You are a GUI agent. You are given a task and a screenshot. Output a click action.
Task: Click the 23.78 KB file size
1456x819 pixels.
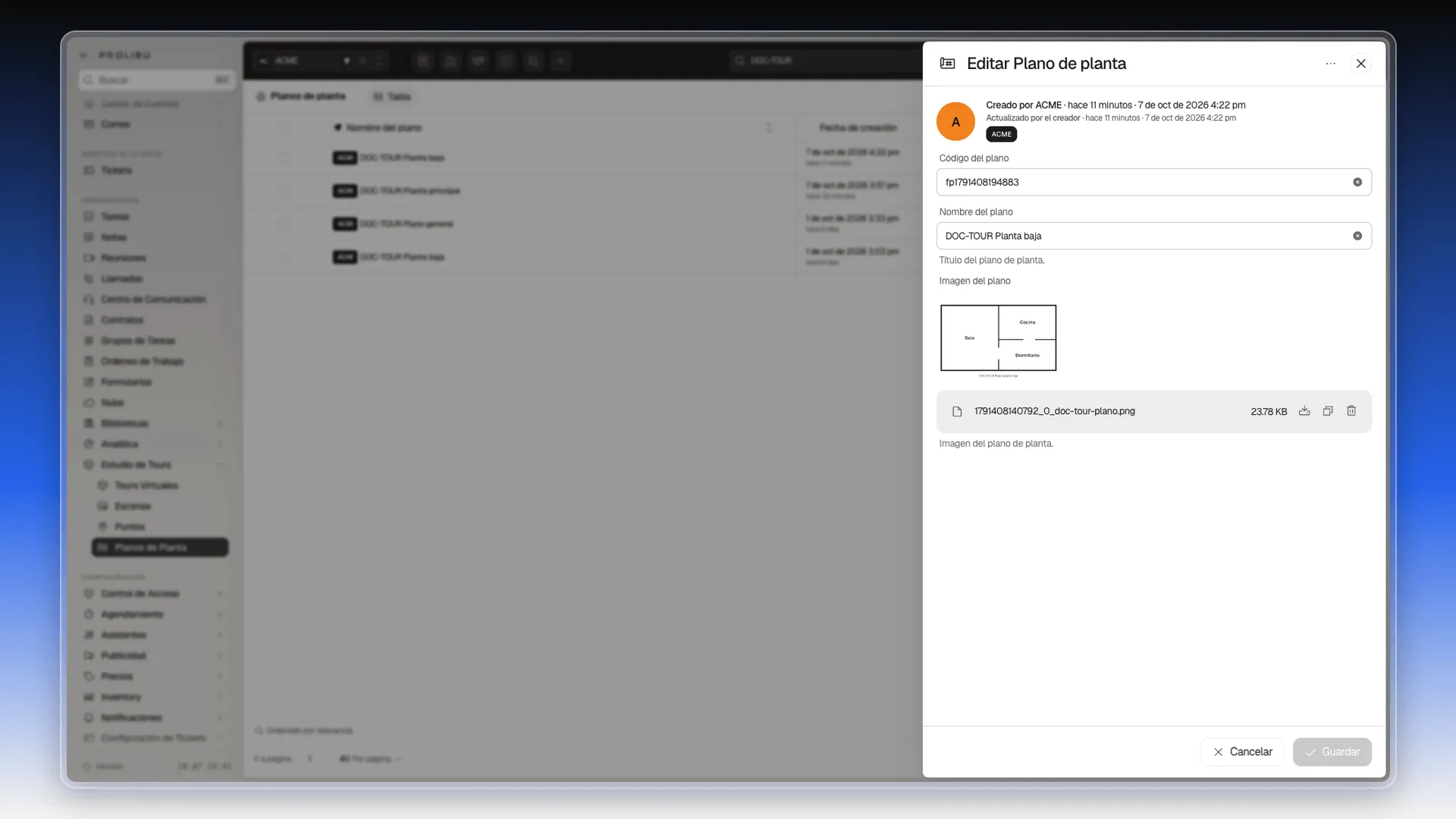tap(1269, 412)
